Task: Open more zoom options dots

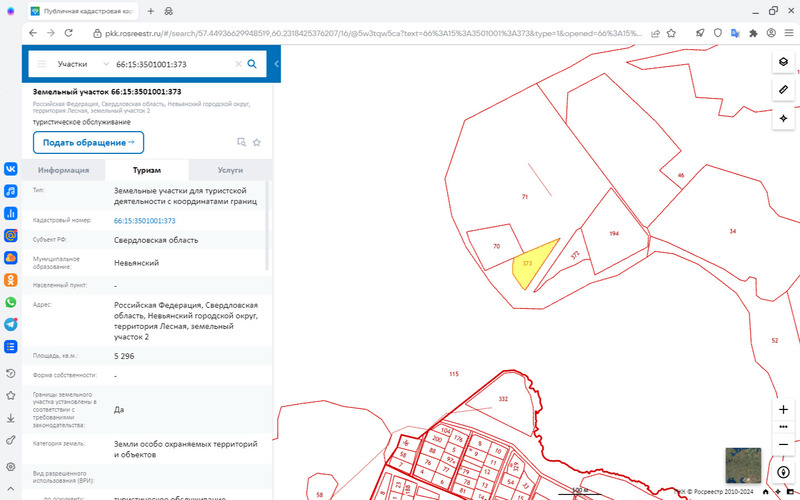Action: pos(783,427)
